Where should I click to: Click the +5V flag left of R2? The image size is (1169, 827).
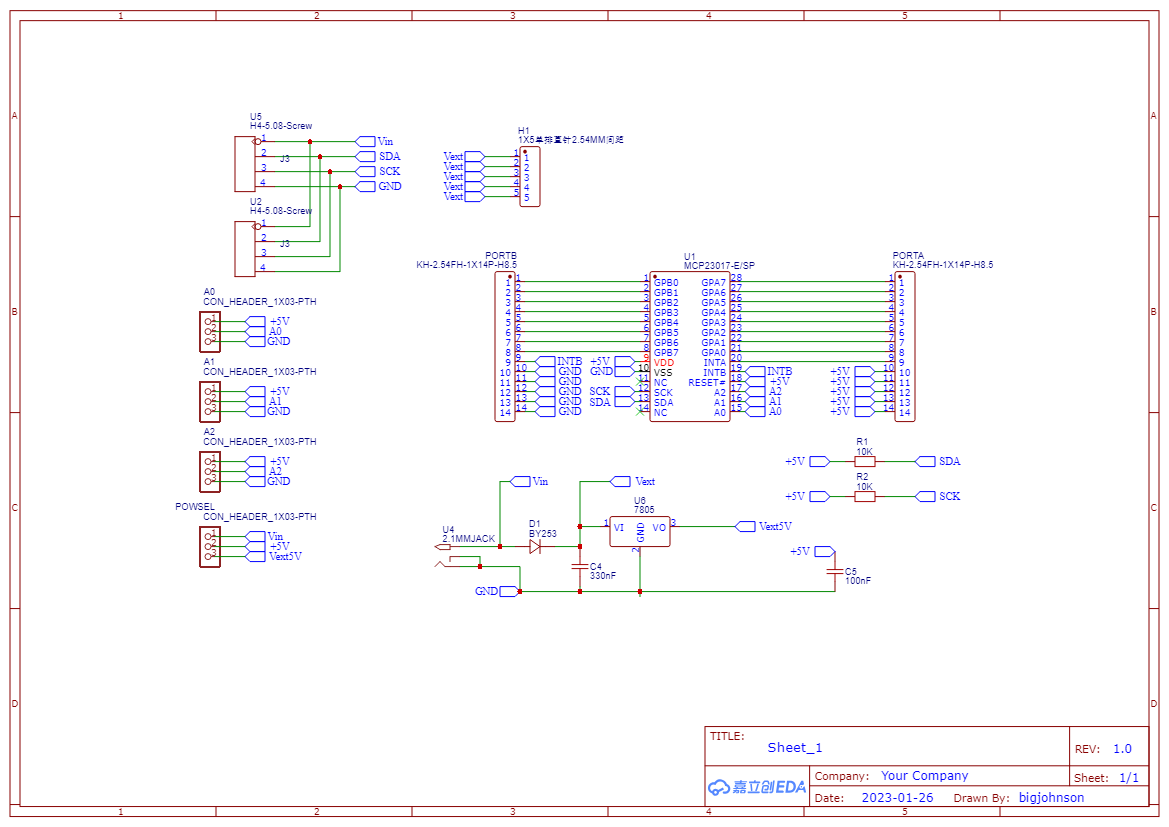click(819, 497)
